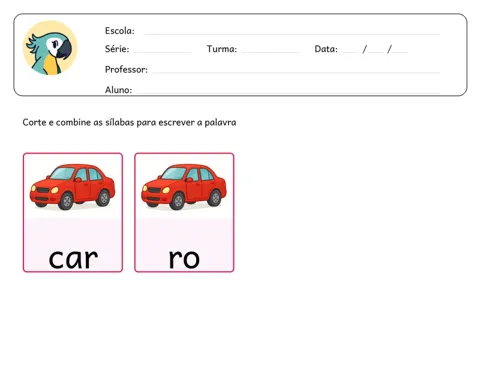Click the month blank in date field
The height and width of the screenshot is (384, 480).
click(x=376, y=52)
